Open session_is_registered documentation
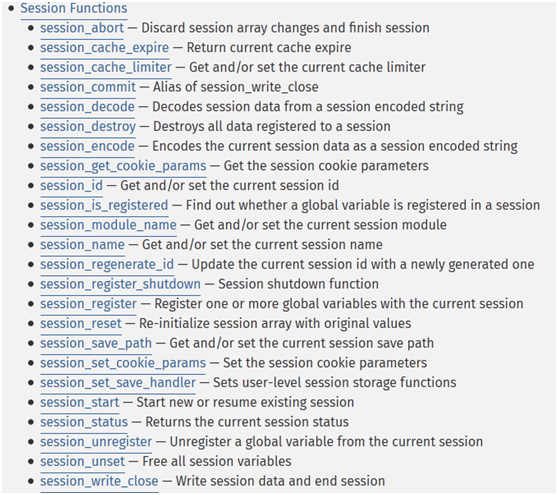 tap(104, 205)
